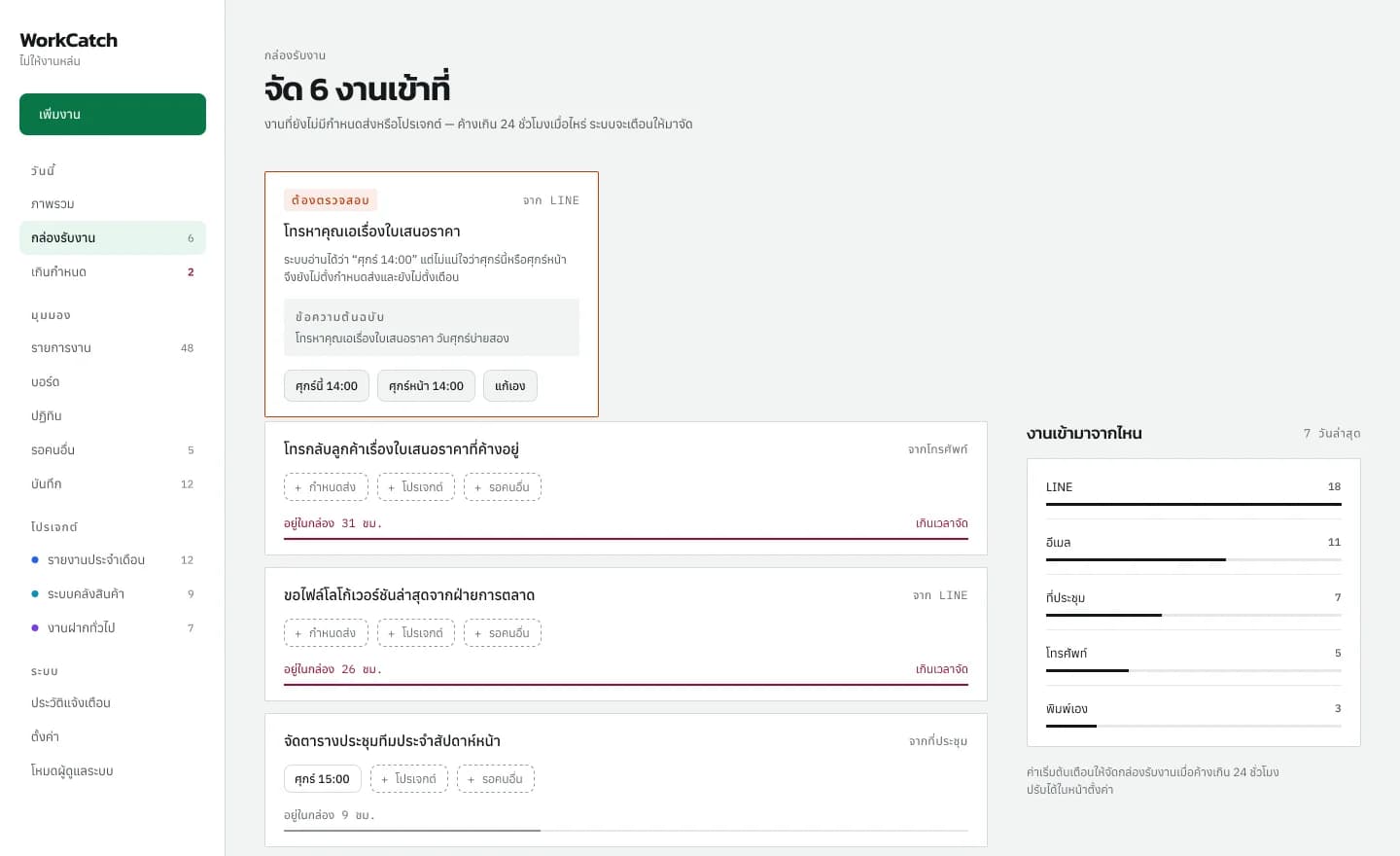
Task: Add โปรเจกต์ to ขอไฟล์โลโก้ task
Action: tap(416, 633)
